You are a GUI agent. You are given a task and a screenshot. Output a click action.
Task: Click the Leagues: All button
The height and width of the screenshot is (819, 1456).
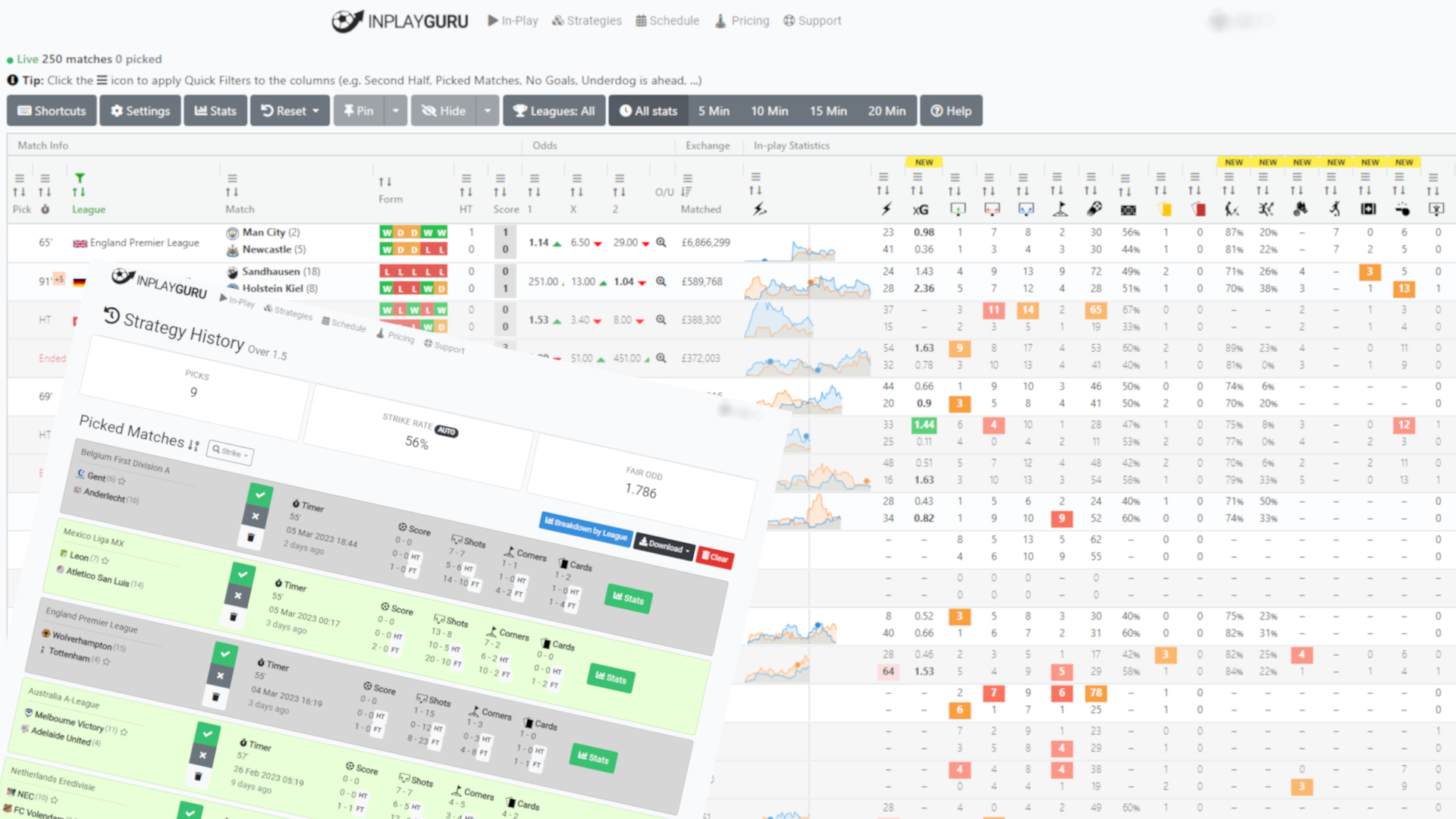pyautogui.click(x=554, y=111)
